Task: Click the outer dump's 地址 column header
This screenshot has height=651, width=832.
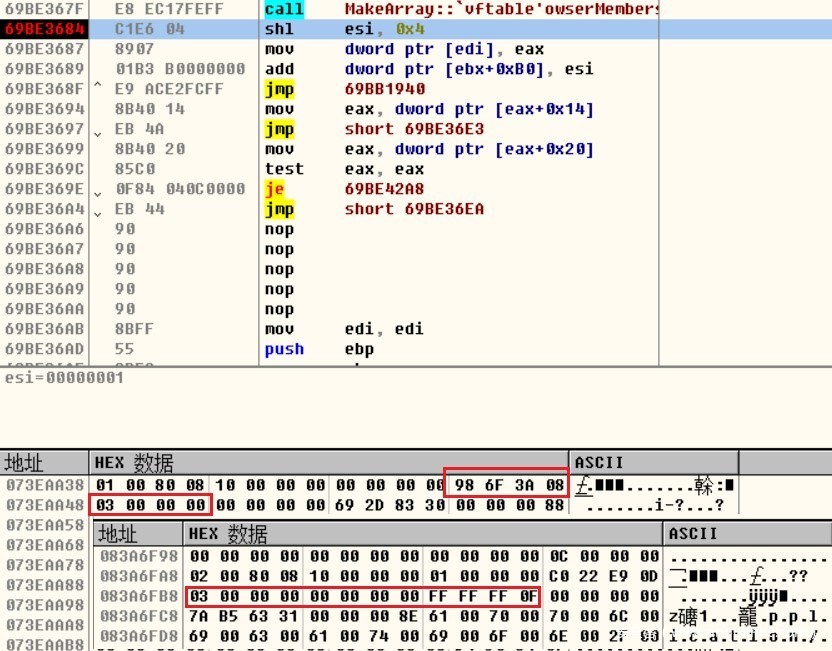Action: [x=30, y=463]
